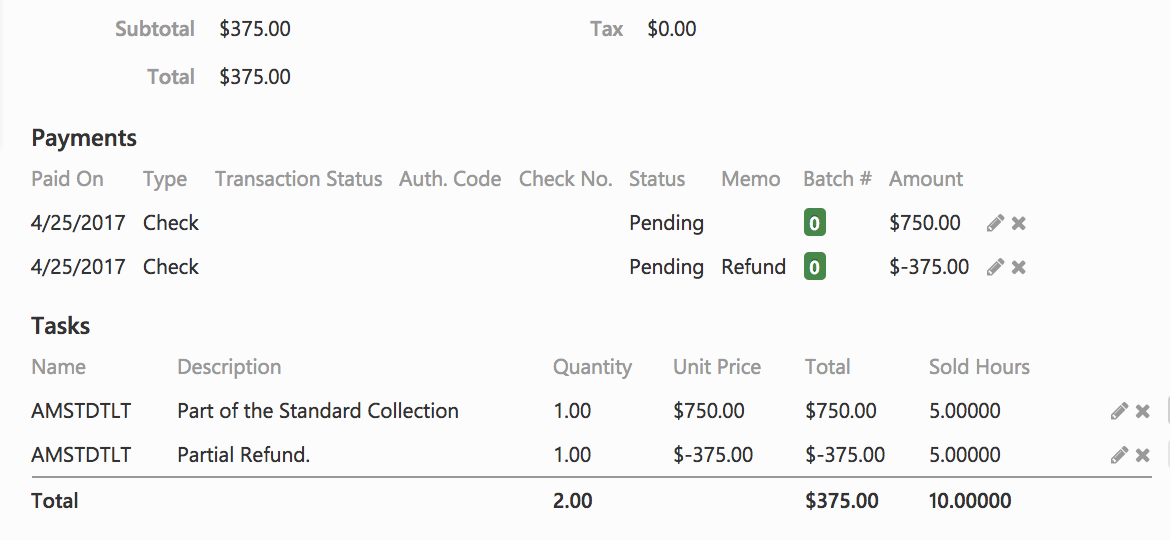Remove the $-375.00 refund payment
This screenshot has height=540, width=1170.
click(x=1019, y=267)
